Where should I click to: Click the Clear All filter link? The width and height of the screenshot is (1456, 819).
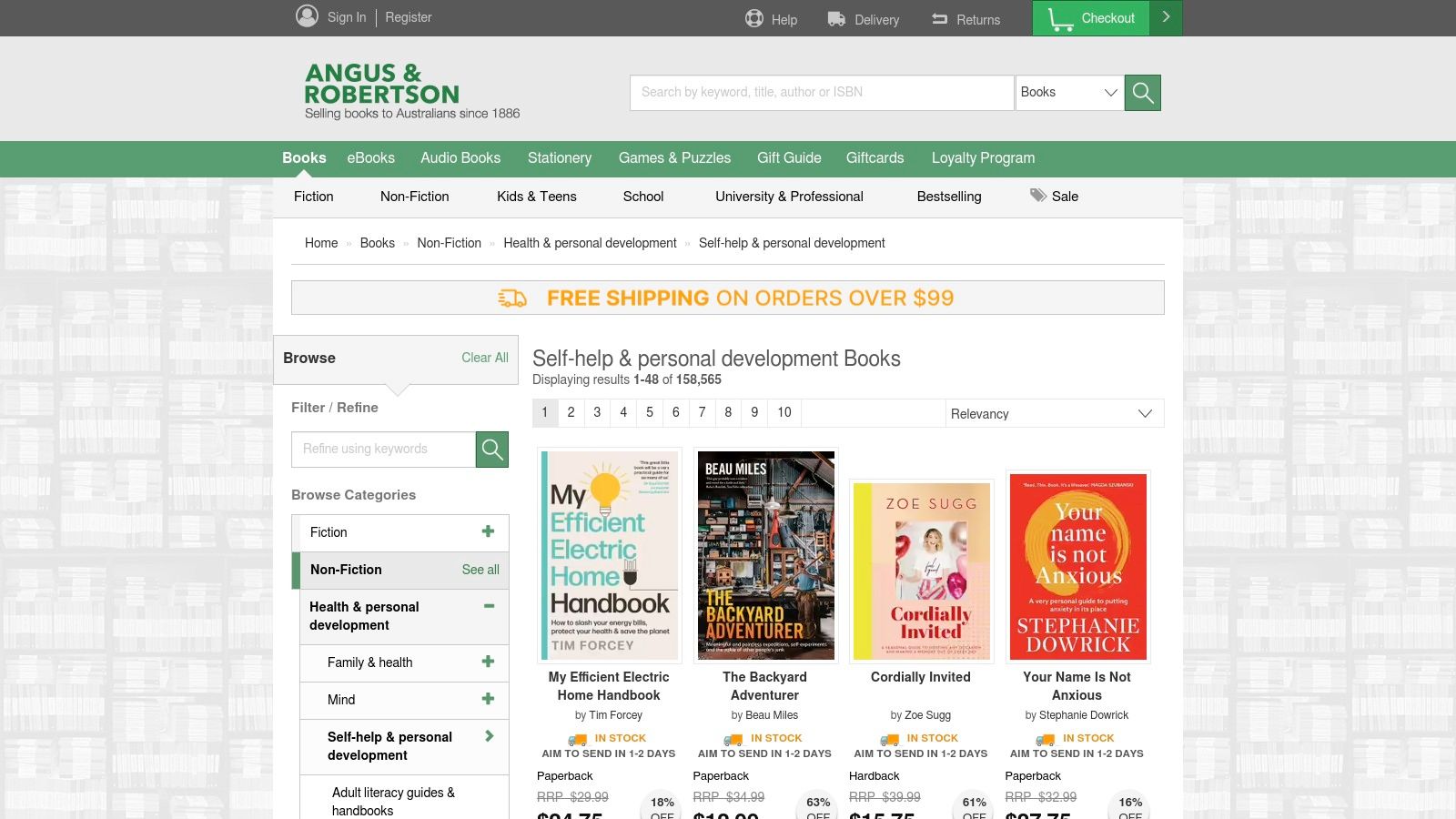point(484,358)
